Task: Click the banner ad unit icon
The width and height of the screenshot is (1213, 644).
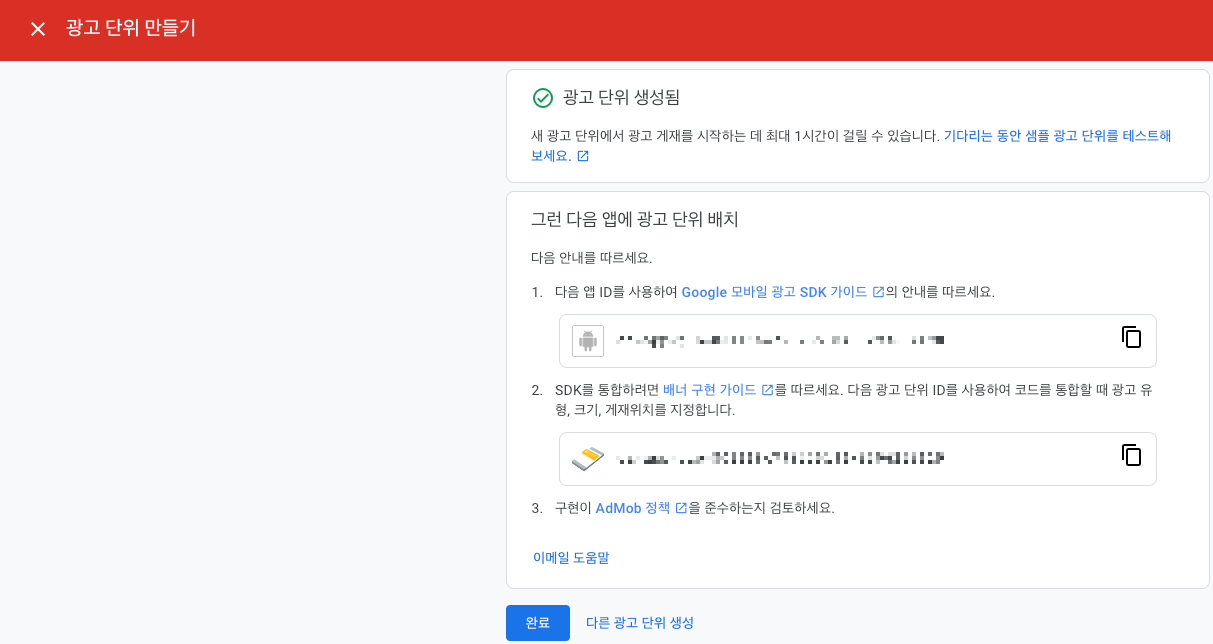Action: (588, 459)
